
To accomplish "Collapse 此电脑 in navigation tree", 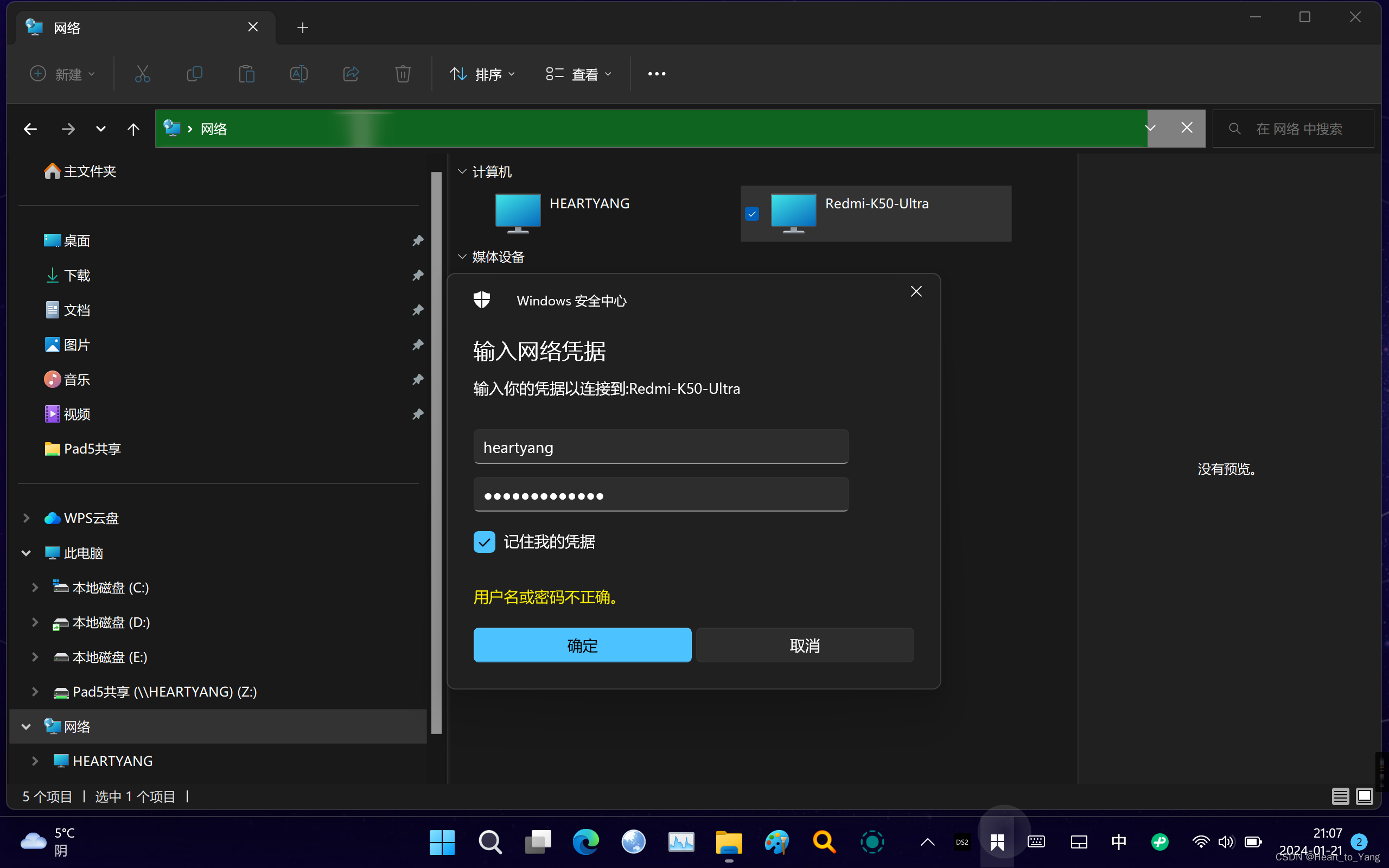I will click(x=26, y=553).
